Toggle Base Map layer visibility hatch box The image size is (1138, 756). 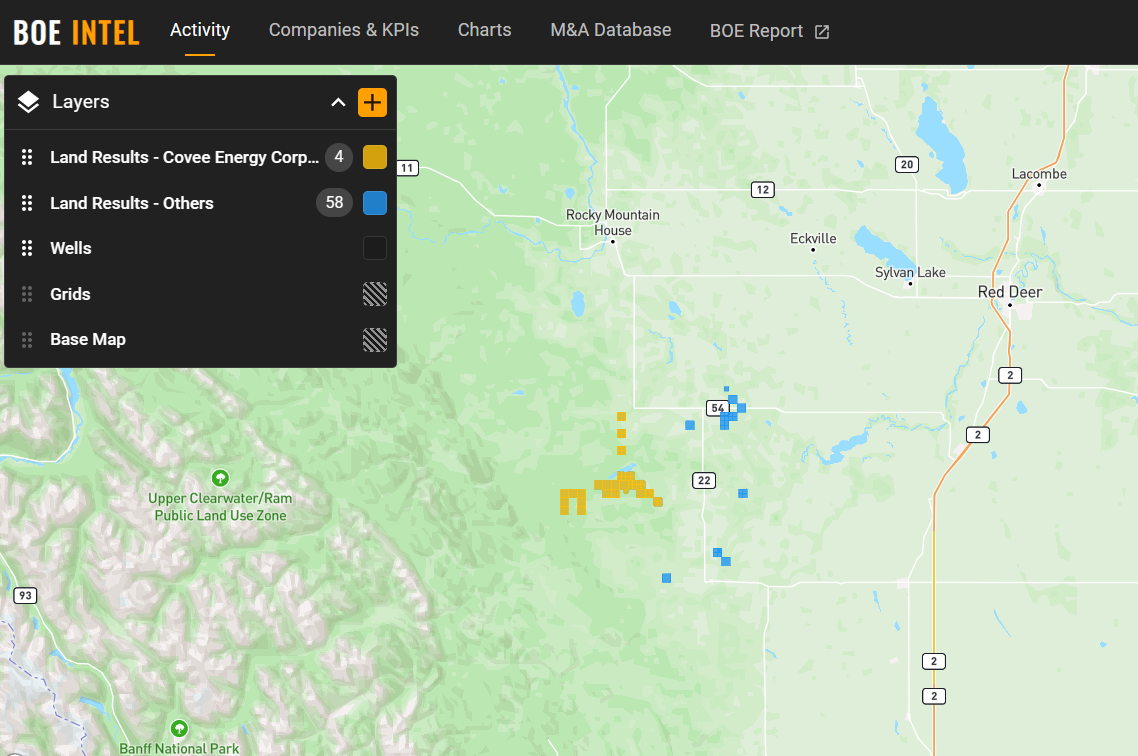[x=374, y=340]
